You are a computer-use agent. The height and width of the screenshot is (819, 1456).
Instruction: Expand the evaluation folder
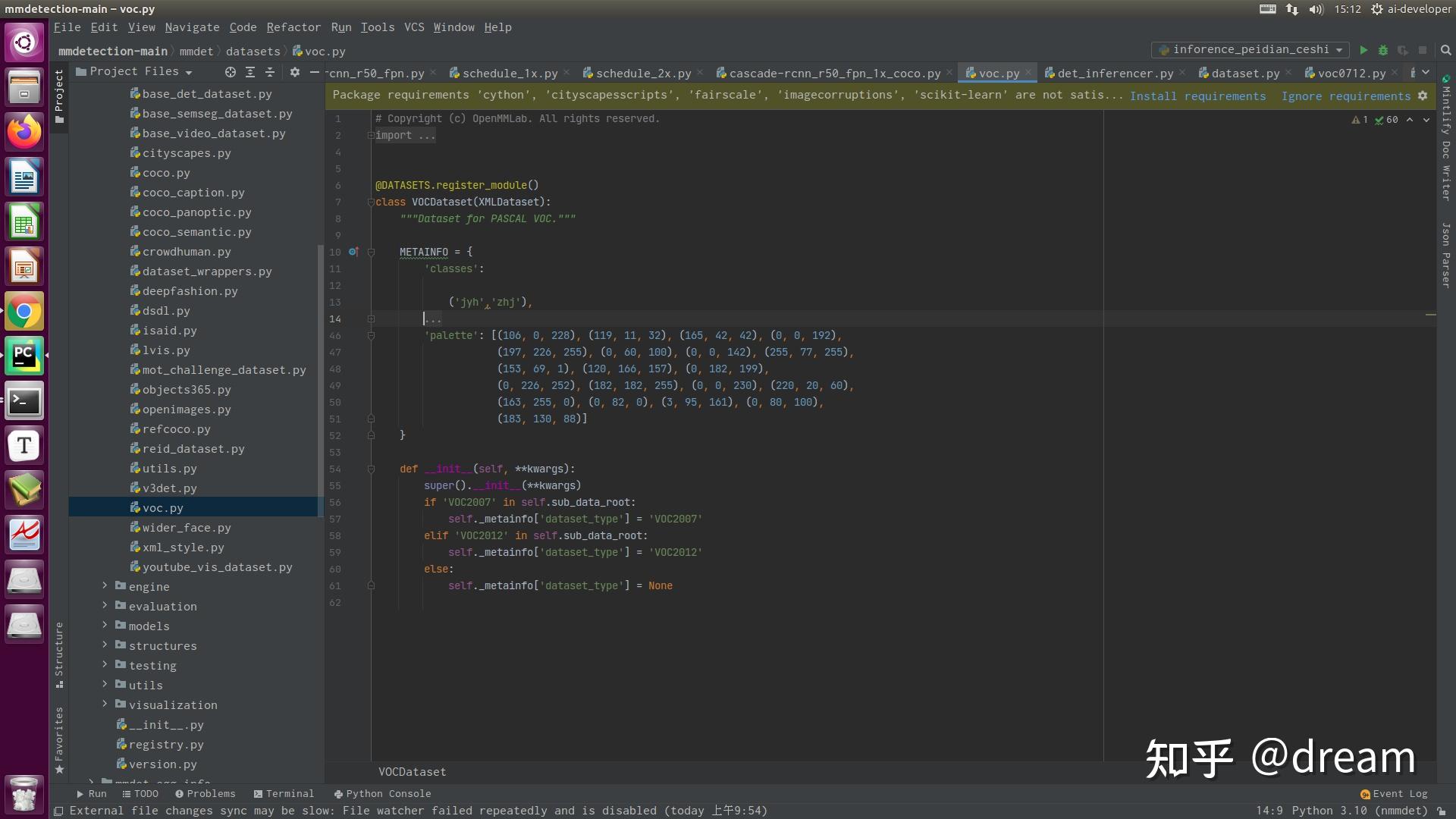(105, 606)
